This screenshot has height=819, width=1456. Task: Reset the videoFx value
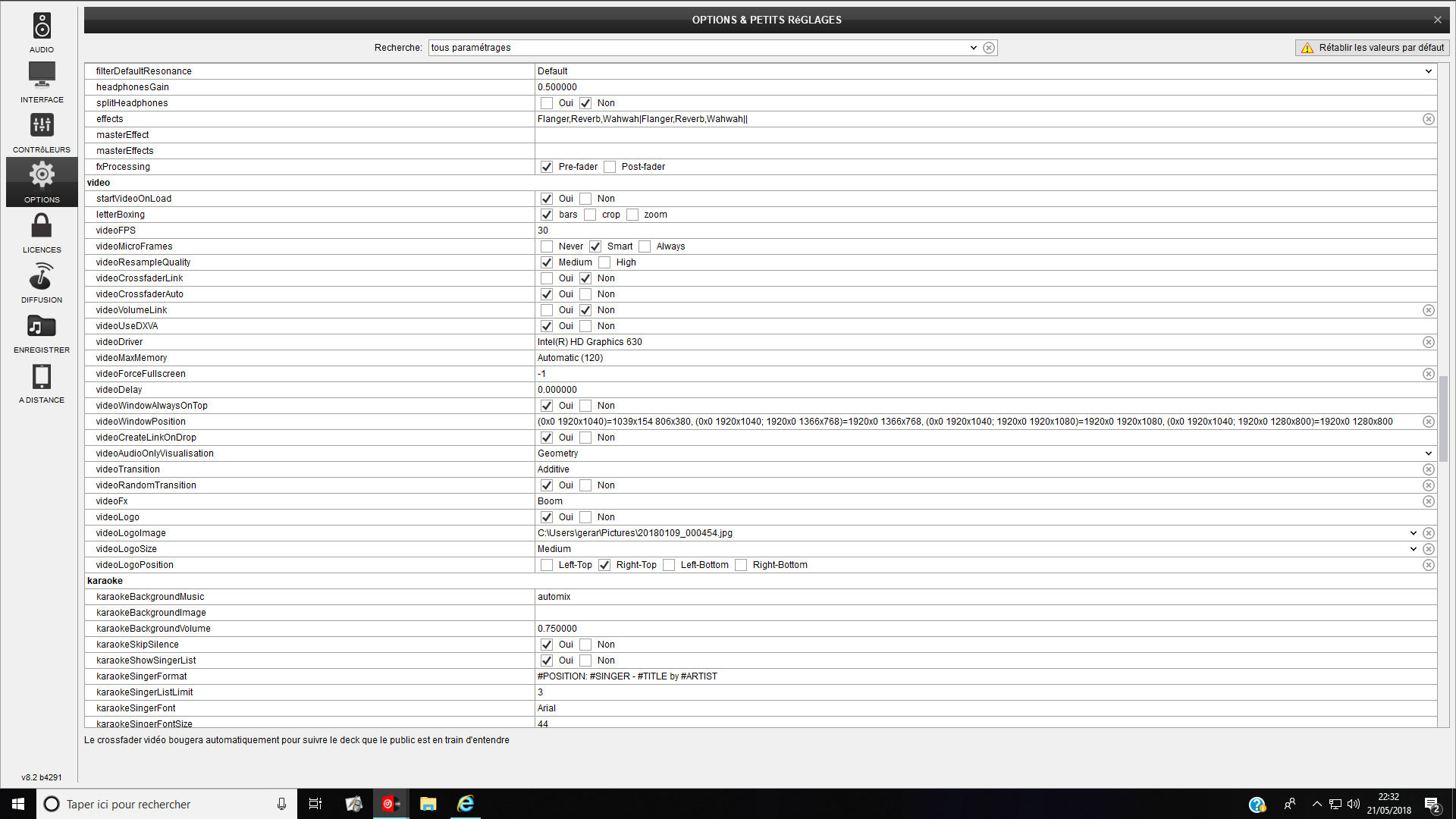point(1429,501)
